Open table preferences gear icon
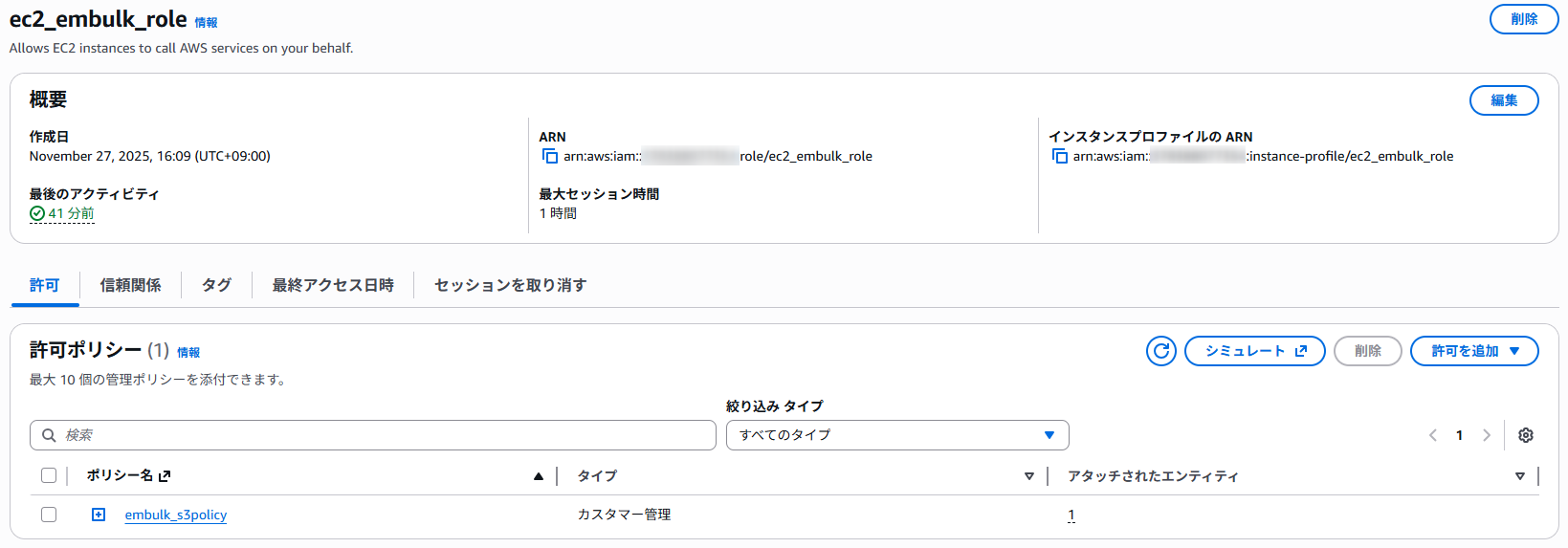Screen dimensions: 1568x548 tap(1526, 435)
